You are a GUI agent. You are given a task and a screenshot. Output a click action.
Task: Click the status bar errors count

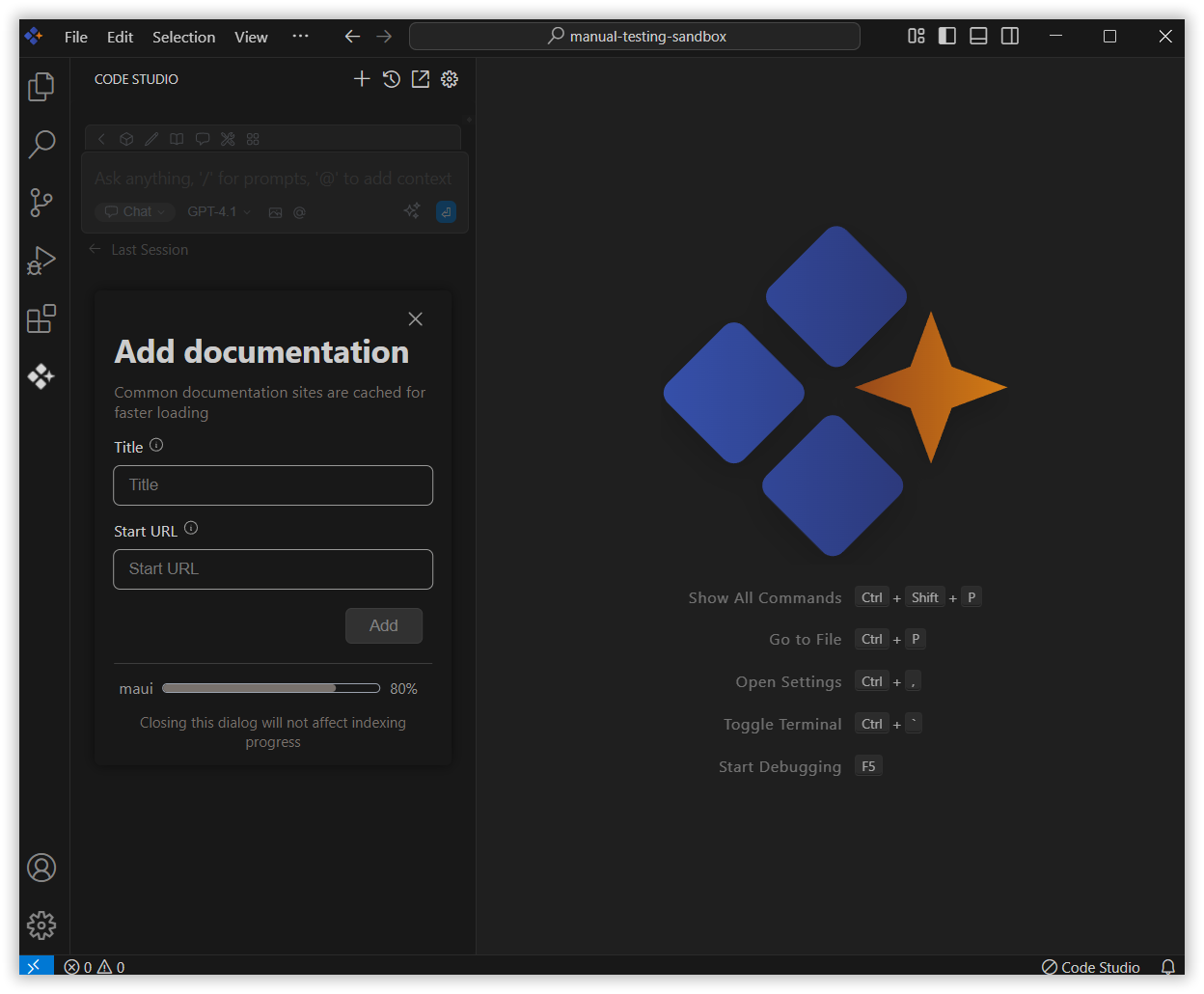click(x=78, y=967)
